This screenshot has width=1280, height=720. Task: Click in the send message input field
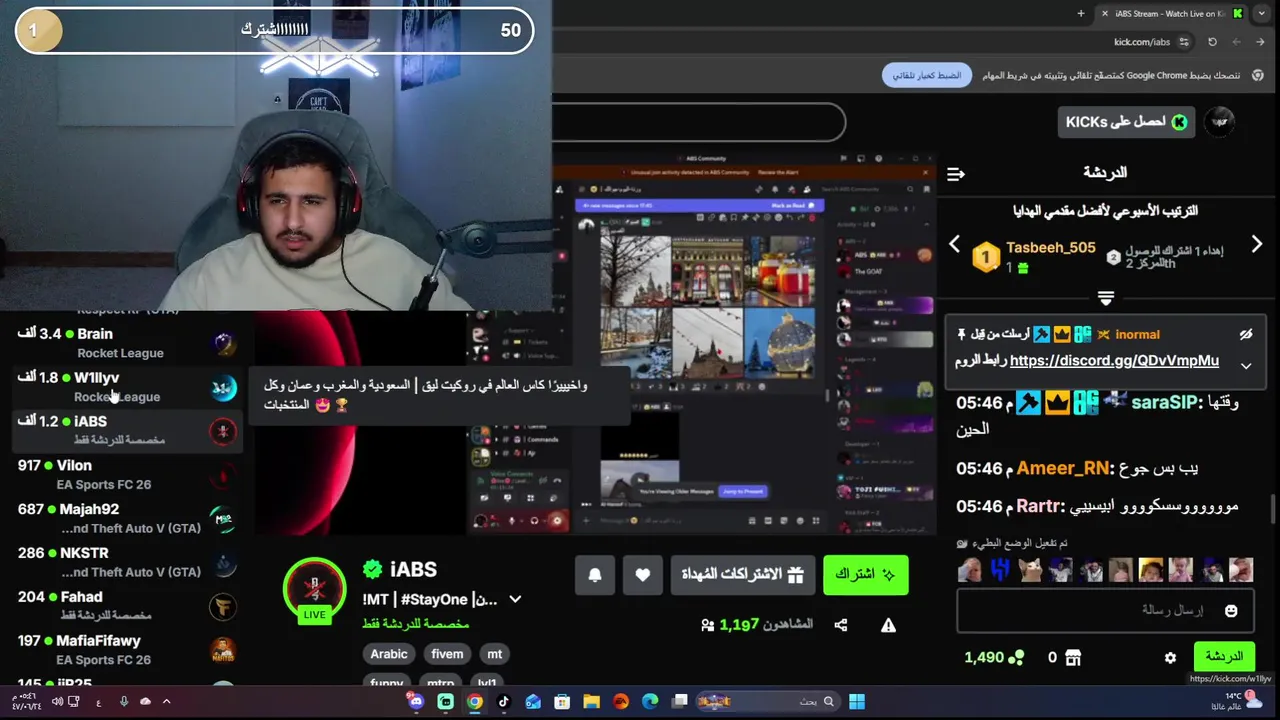coord(1105,610)
